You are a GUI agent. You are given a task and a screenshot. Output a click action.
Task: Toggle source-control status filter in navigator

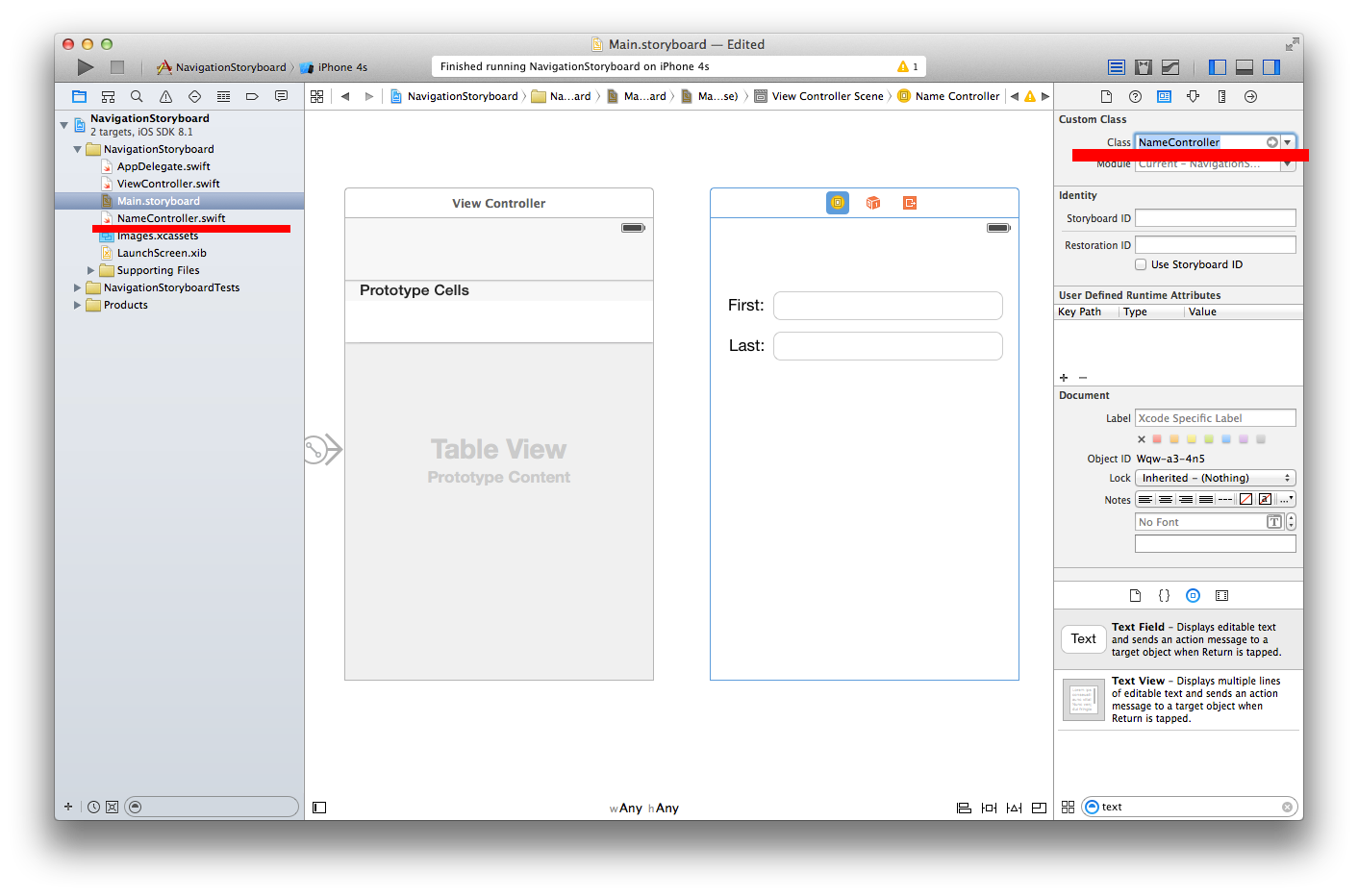(112, 807)
